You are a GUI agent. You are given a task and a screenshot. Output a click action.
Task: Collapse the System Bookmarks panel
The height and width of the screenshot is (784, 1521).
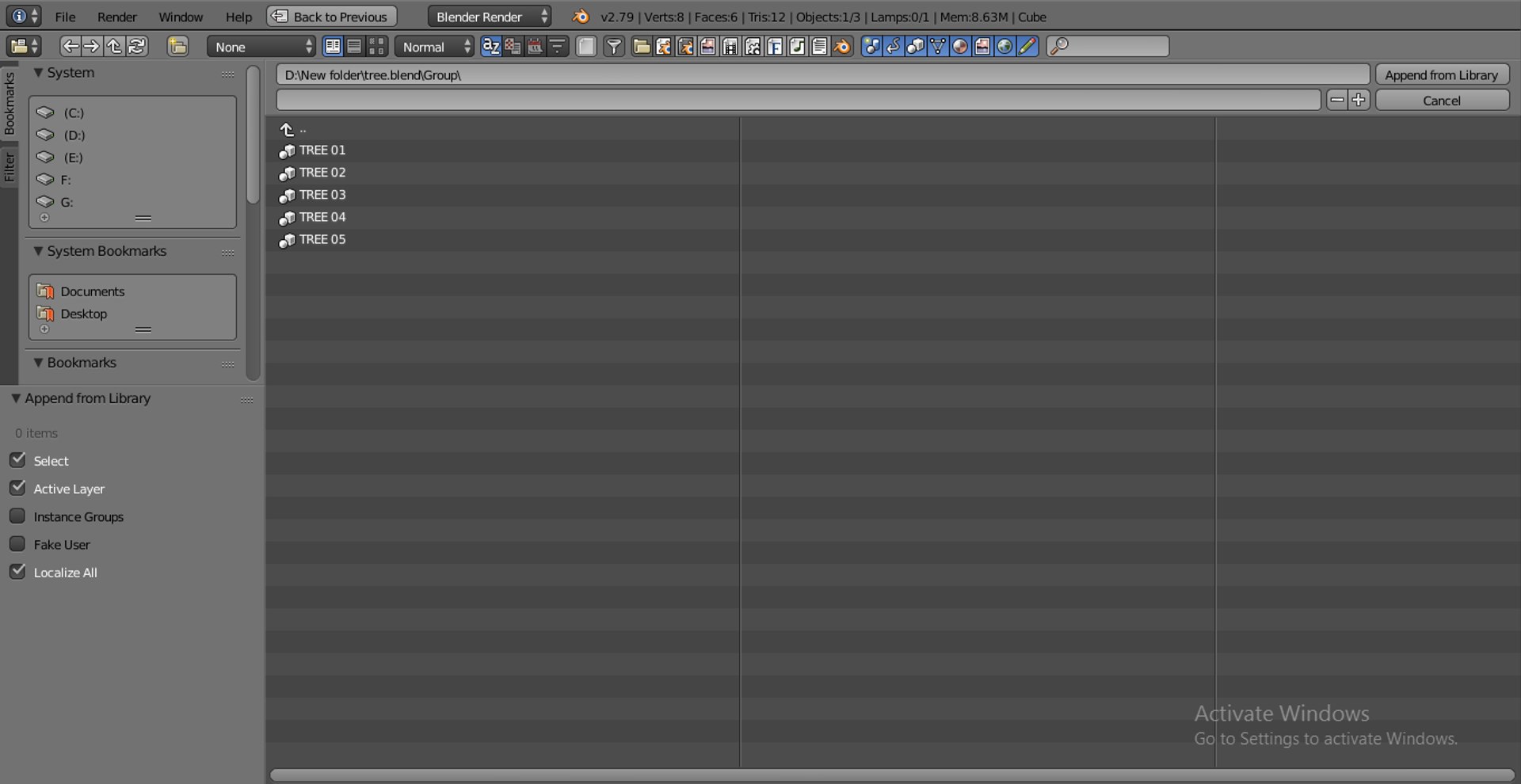tap(38, 251)
